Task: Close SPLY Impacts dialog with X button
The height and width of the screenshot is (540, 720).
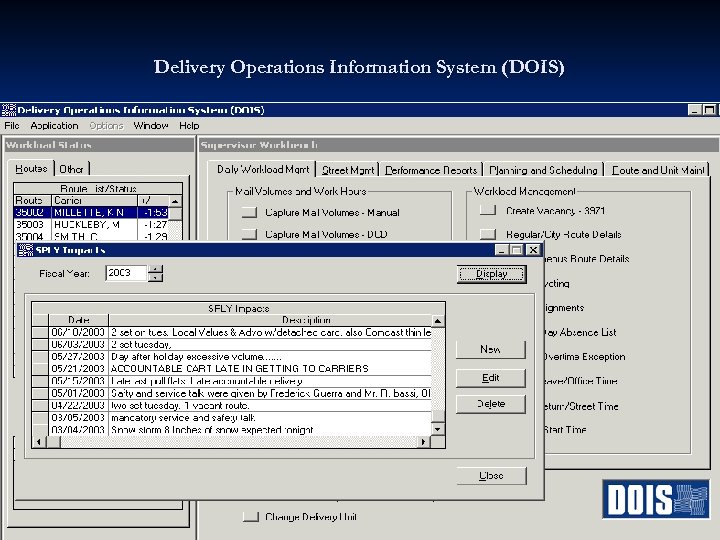Action: tap(533, 250)
